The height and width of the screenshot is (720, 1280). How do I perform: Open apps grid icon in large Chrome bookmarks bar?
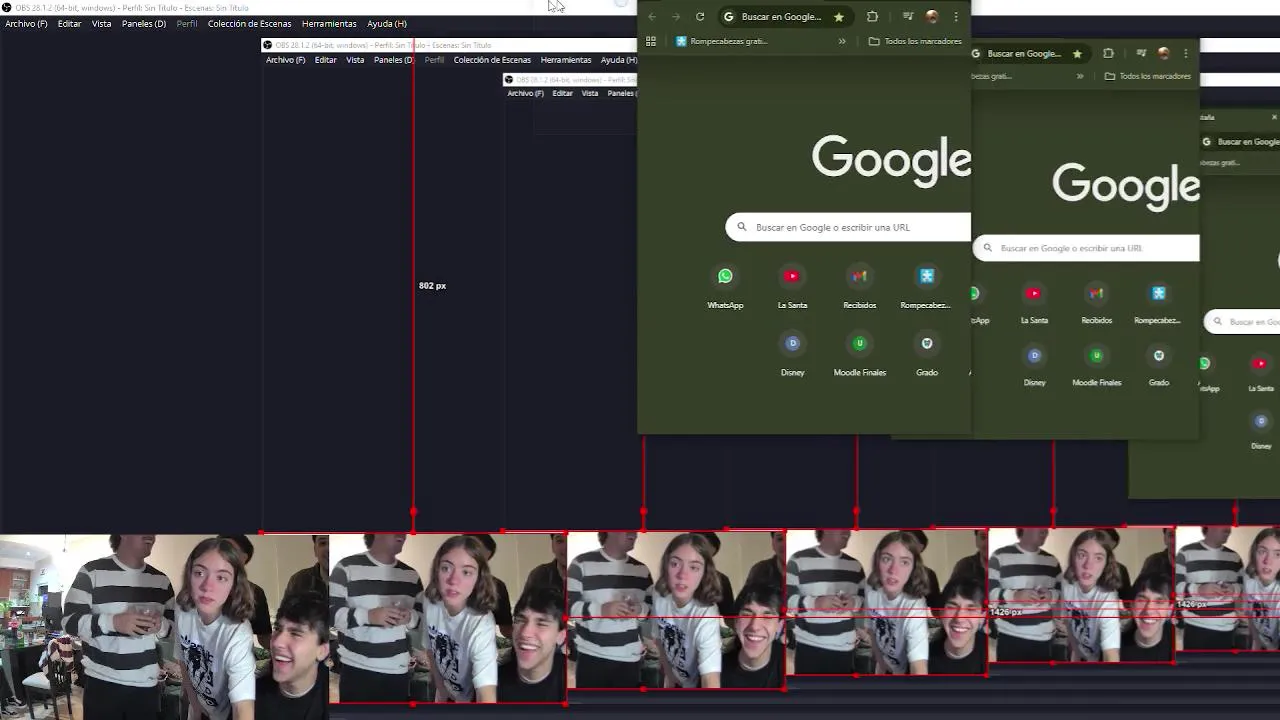[651, 41]
